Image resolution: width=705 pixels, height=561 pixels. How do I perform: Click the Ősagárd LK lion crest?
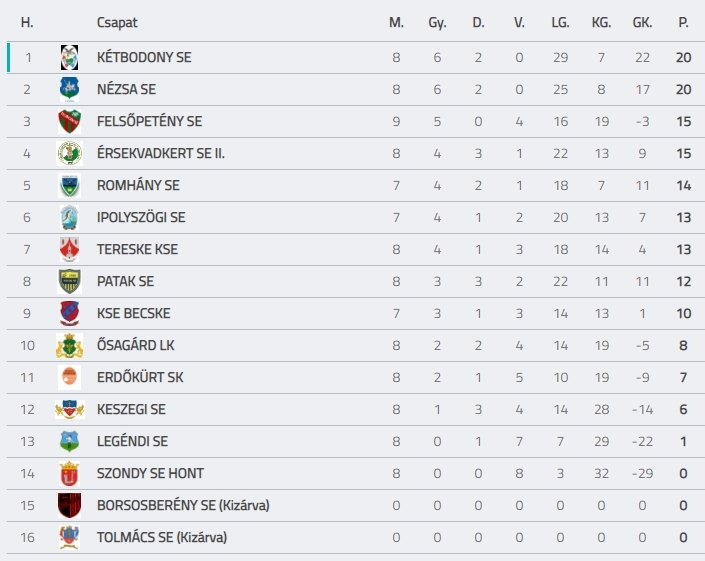coord(70,345)
